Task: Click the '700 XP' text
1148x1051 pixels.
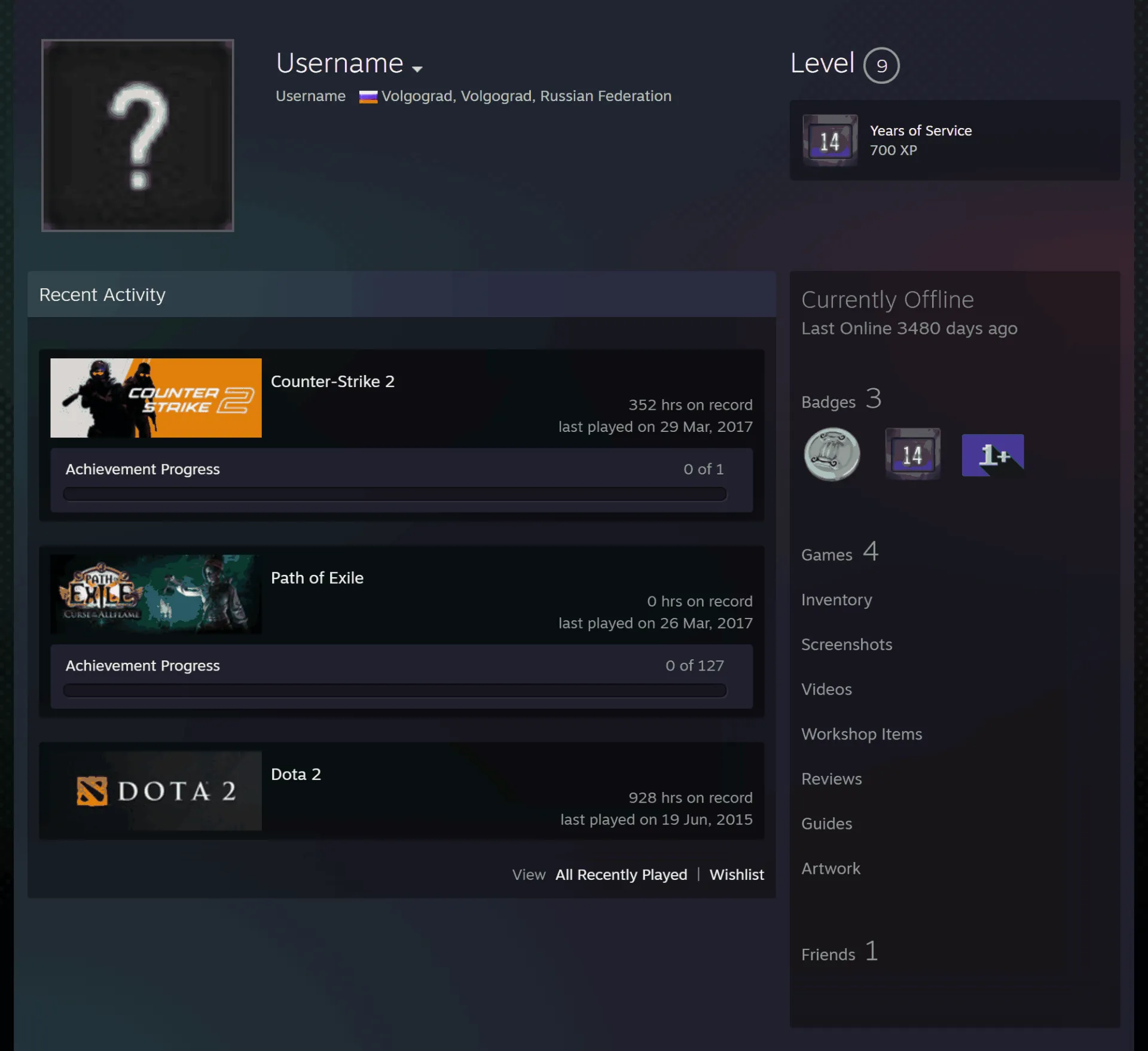Action: click(x=893, y=150)
